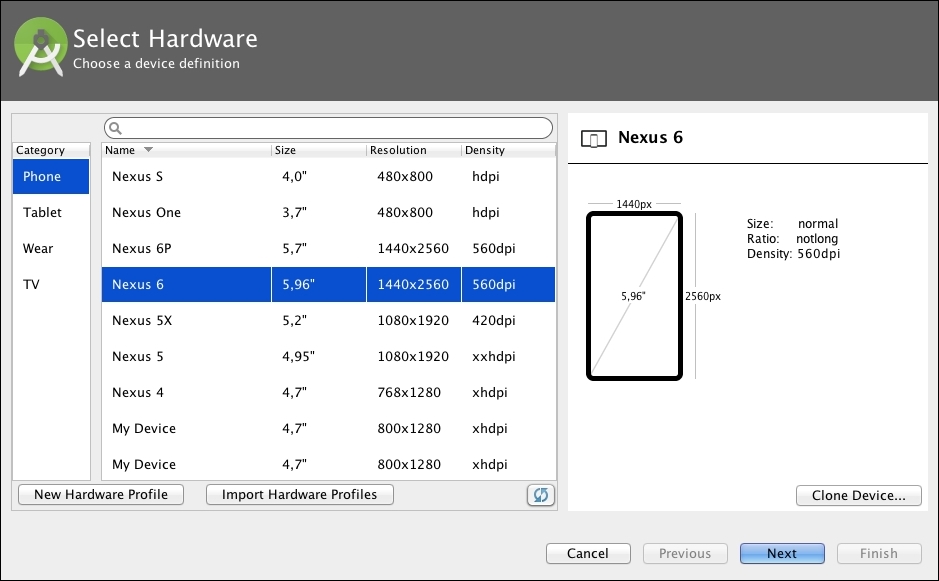Sort devices by the Name column header
Viewport: 939px width, 581px height.
[x=186, y=150]
